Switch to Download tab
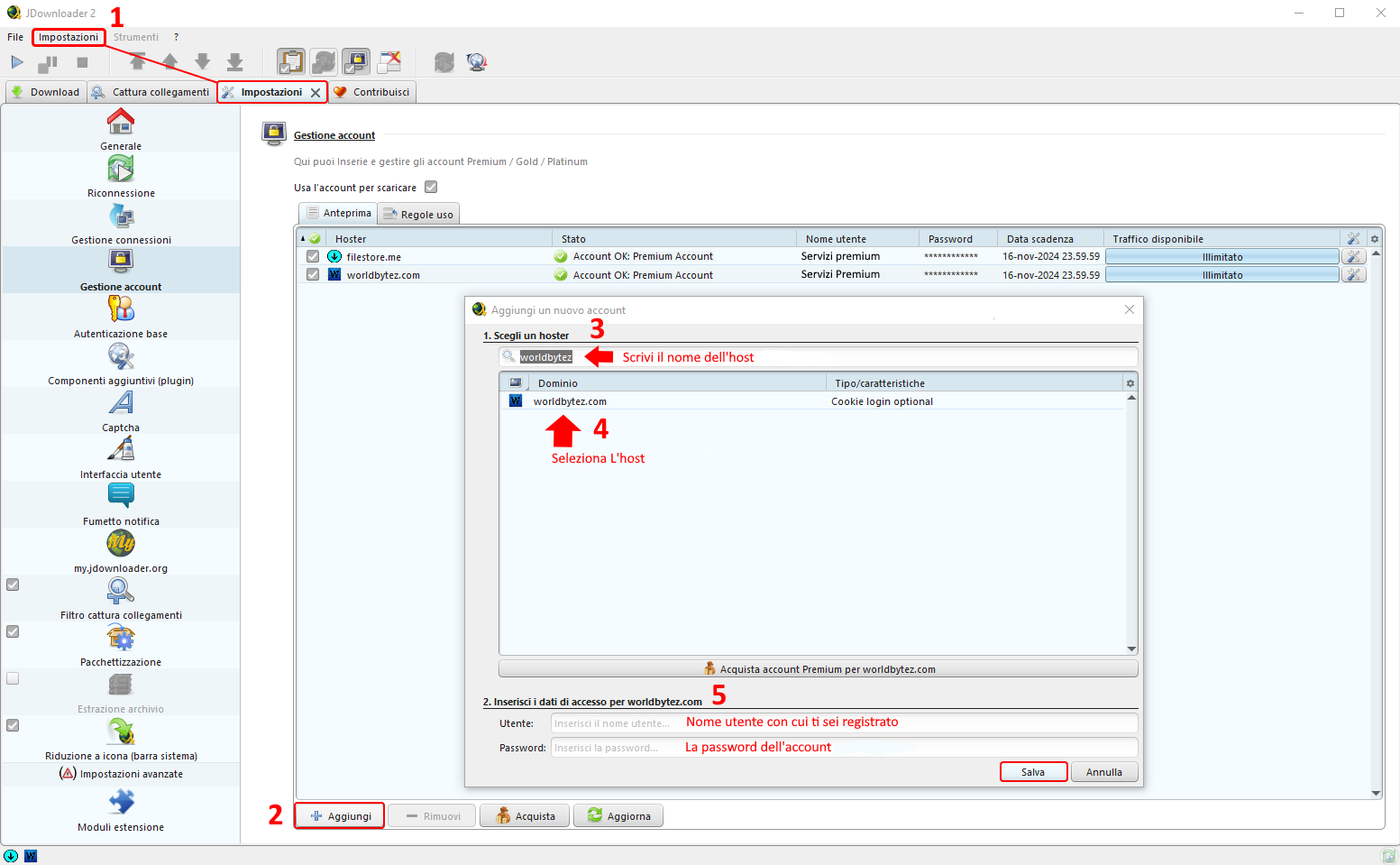The height and width of the screenshot is (865, 1400). [45, 92]
